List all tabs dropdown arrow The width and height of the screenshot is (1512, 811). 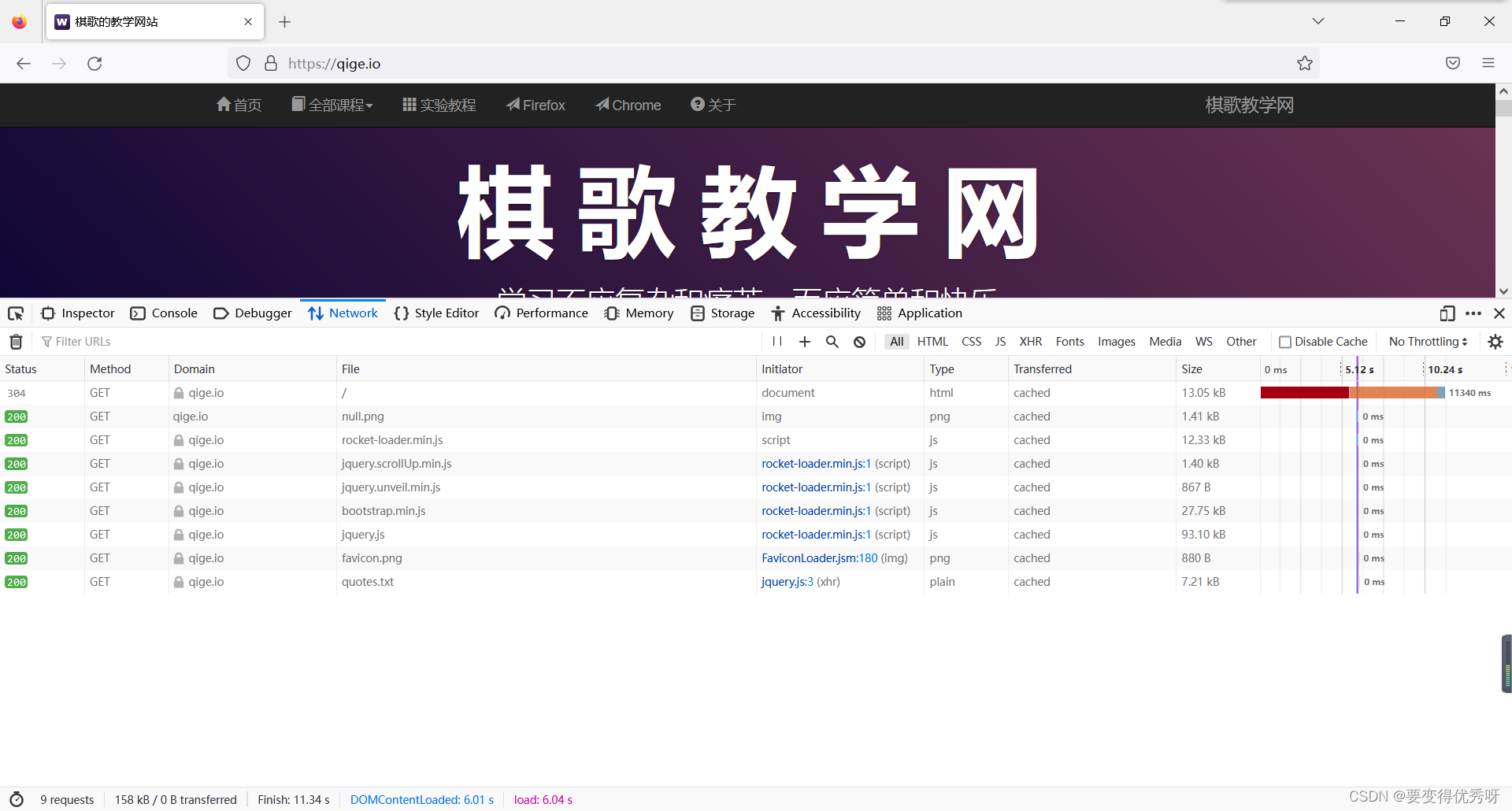[1318, 21]
